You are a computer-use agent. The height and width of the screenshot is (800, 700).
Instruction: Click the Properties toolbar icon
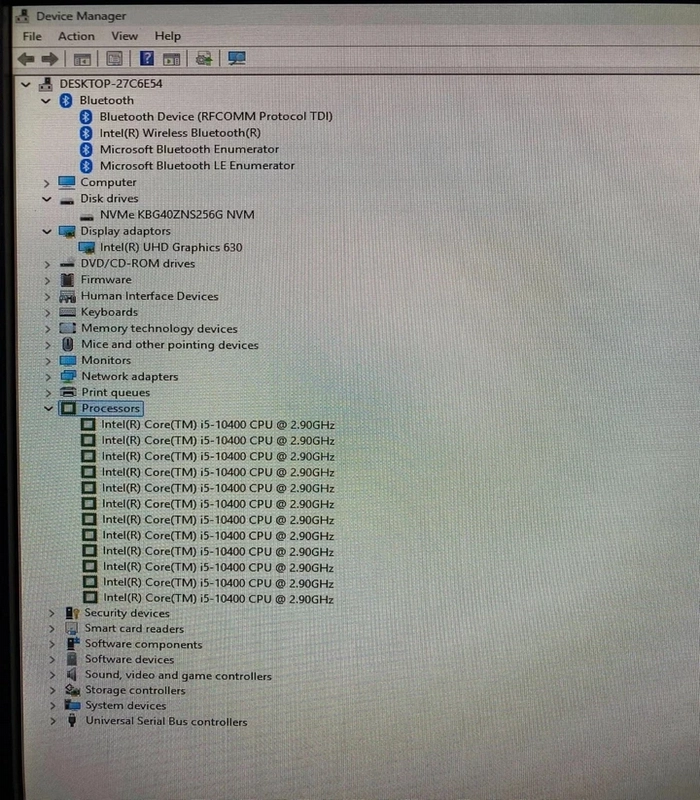click(114, 59)
